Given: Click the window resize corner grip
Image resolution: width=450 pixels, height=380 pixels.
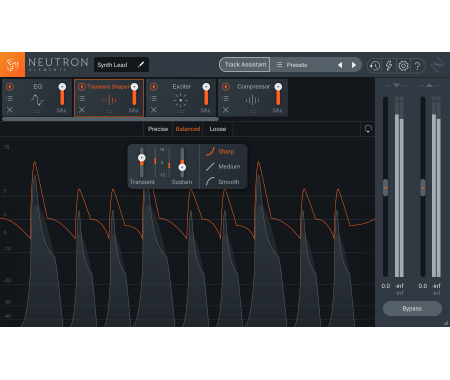Looking at the screenshot, I should [x=446, y=323].
